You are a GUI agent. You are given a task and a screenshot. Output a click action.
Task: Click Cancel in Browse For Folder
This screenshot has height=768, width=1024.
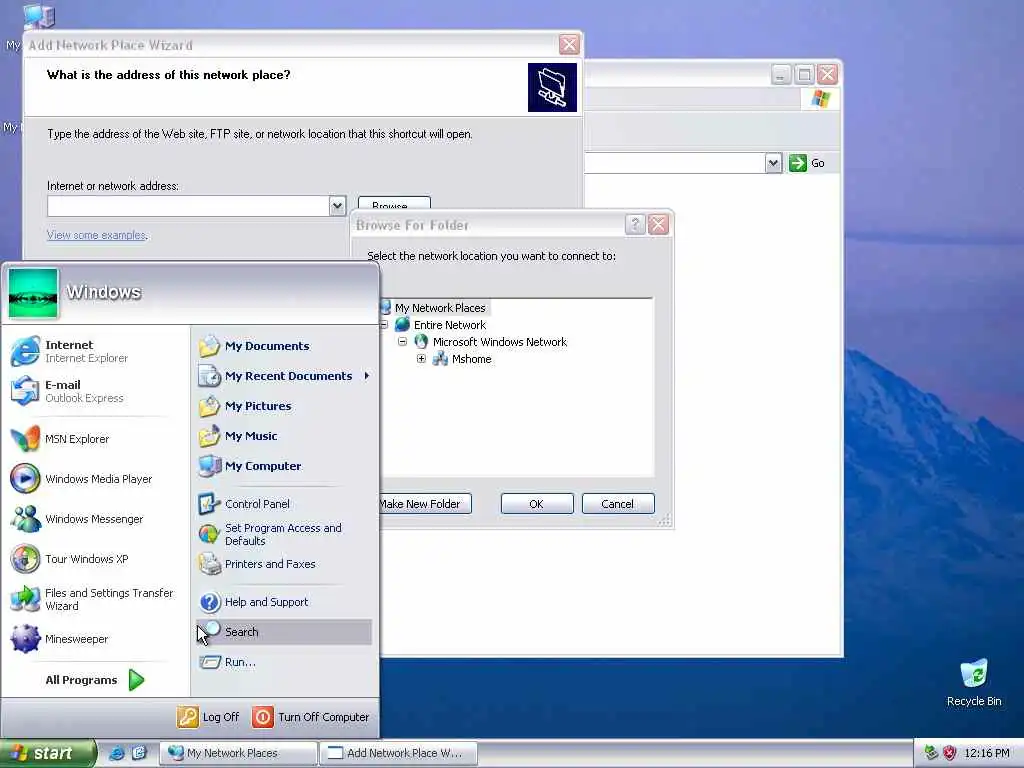coord(618,504)
